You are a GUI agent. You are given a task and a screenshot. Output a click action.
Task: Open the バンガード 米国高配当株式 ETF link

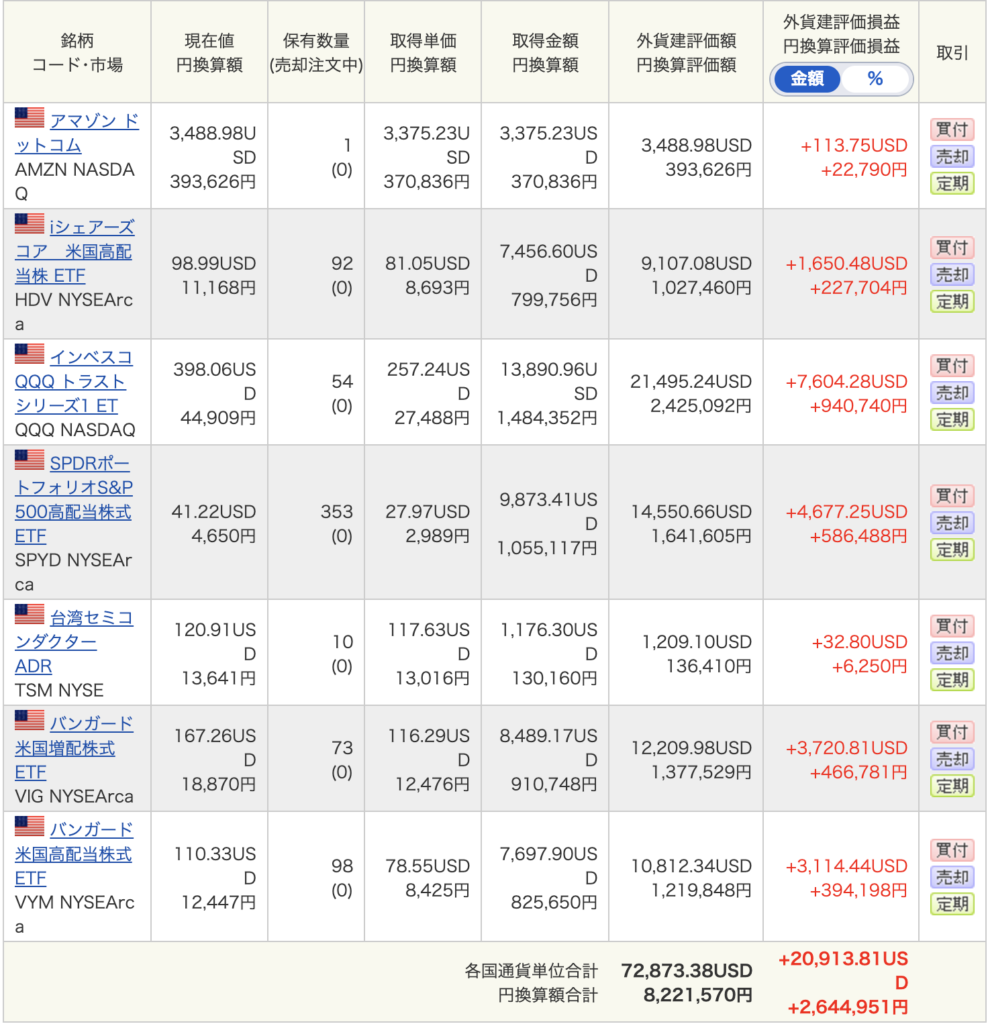coord(74,854)
